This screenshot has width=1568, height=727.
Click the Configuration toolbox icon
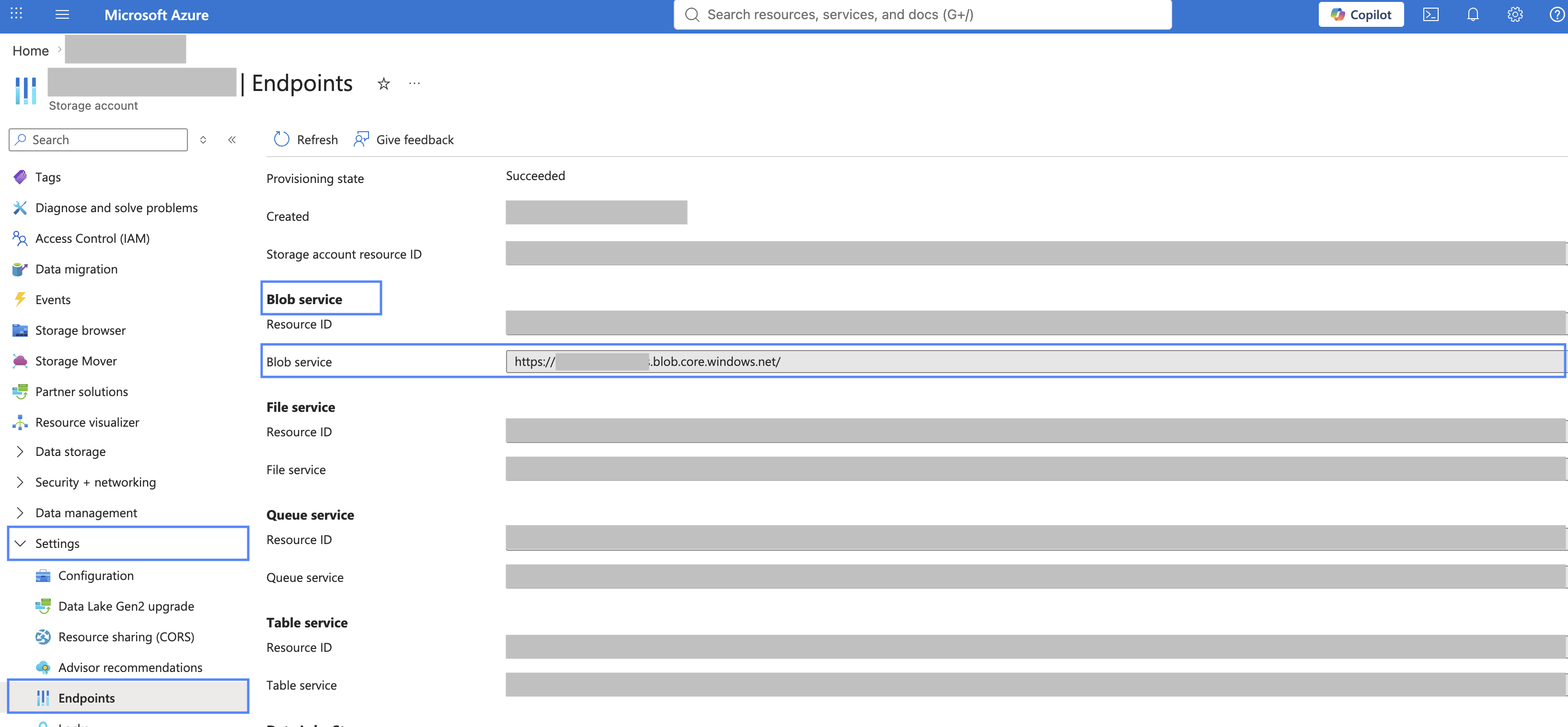tap(43, 576)
